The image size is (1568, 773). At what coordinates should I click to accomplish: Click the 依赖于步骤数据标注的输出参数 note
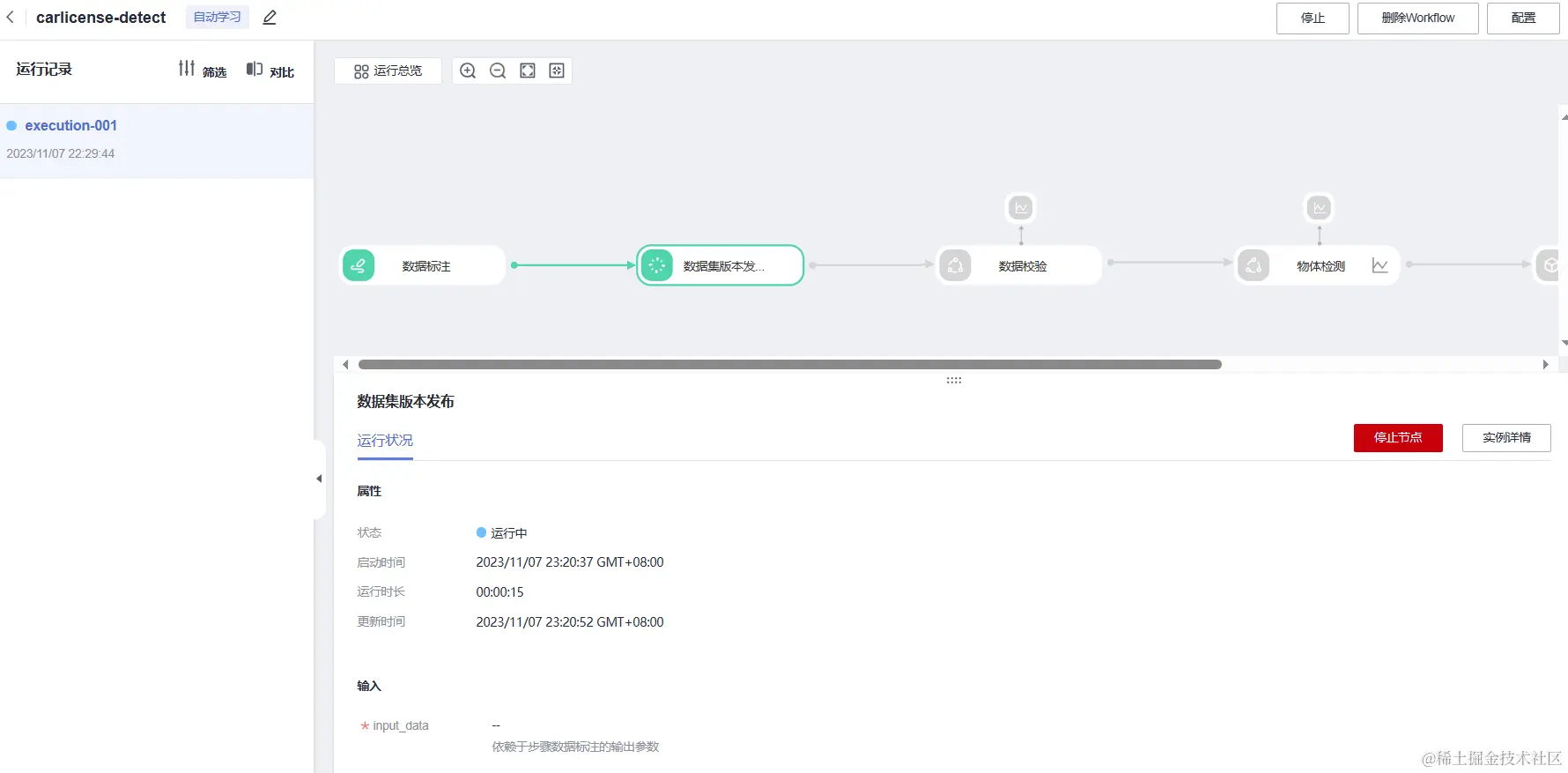[x=575, y=747]
